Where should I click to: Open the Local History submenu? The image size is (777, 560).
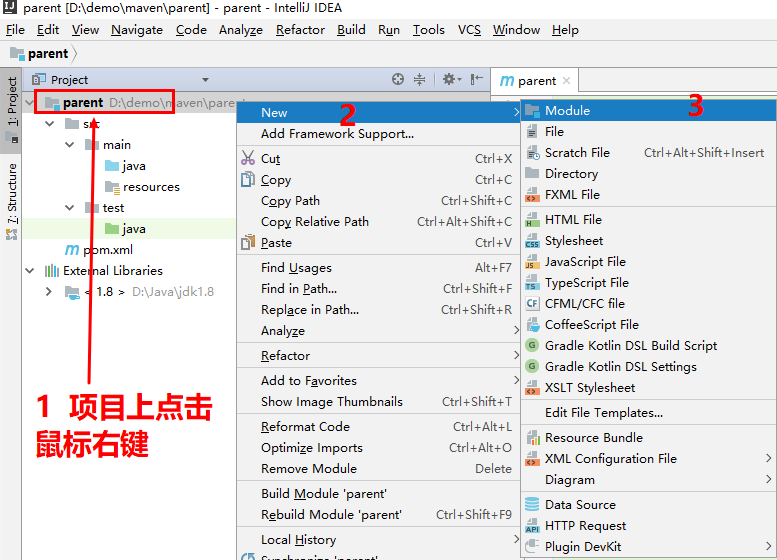coord(378,540)
